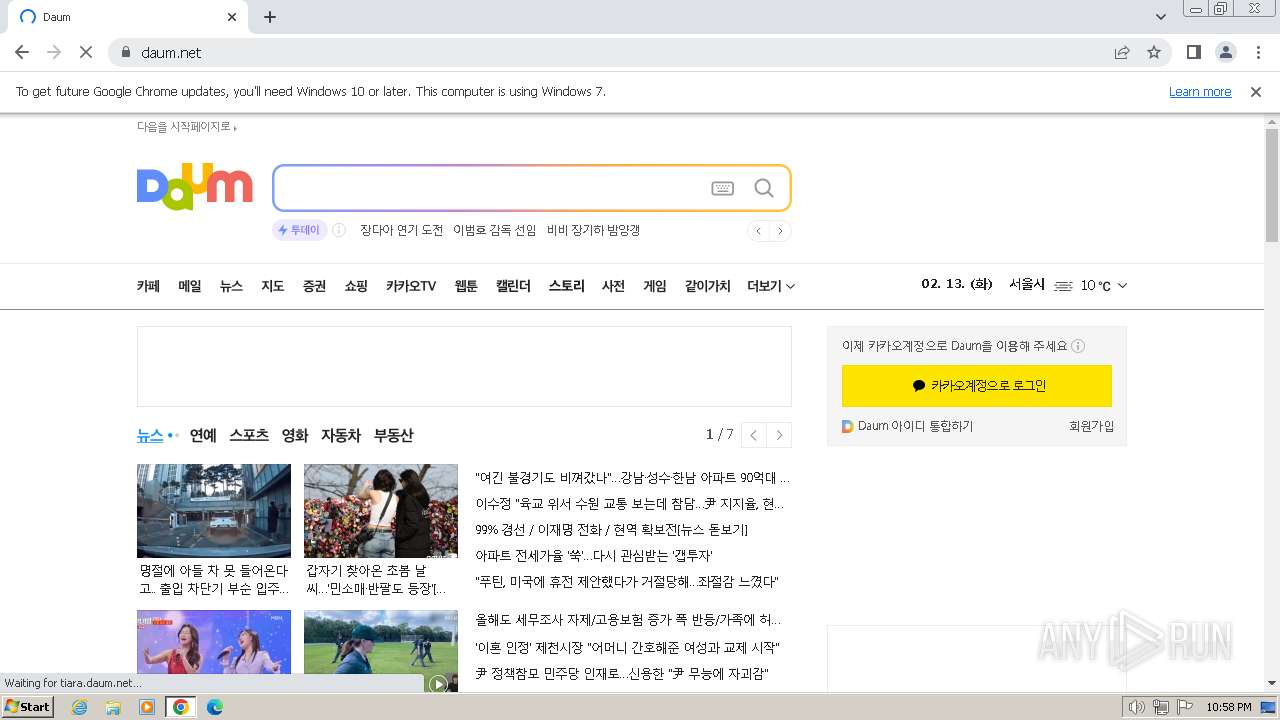The height and width of the screenshot is (720, 1280).
Task: Play the video thumbnail with play icon
Action: point(438,684)
